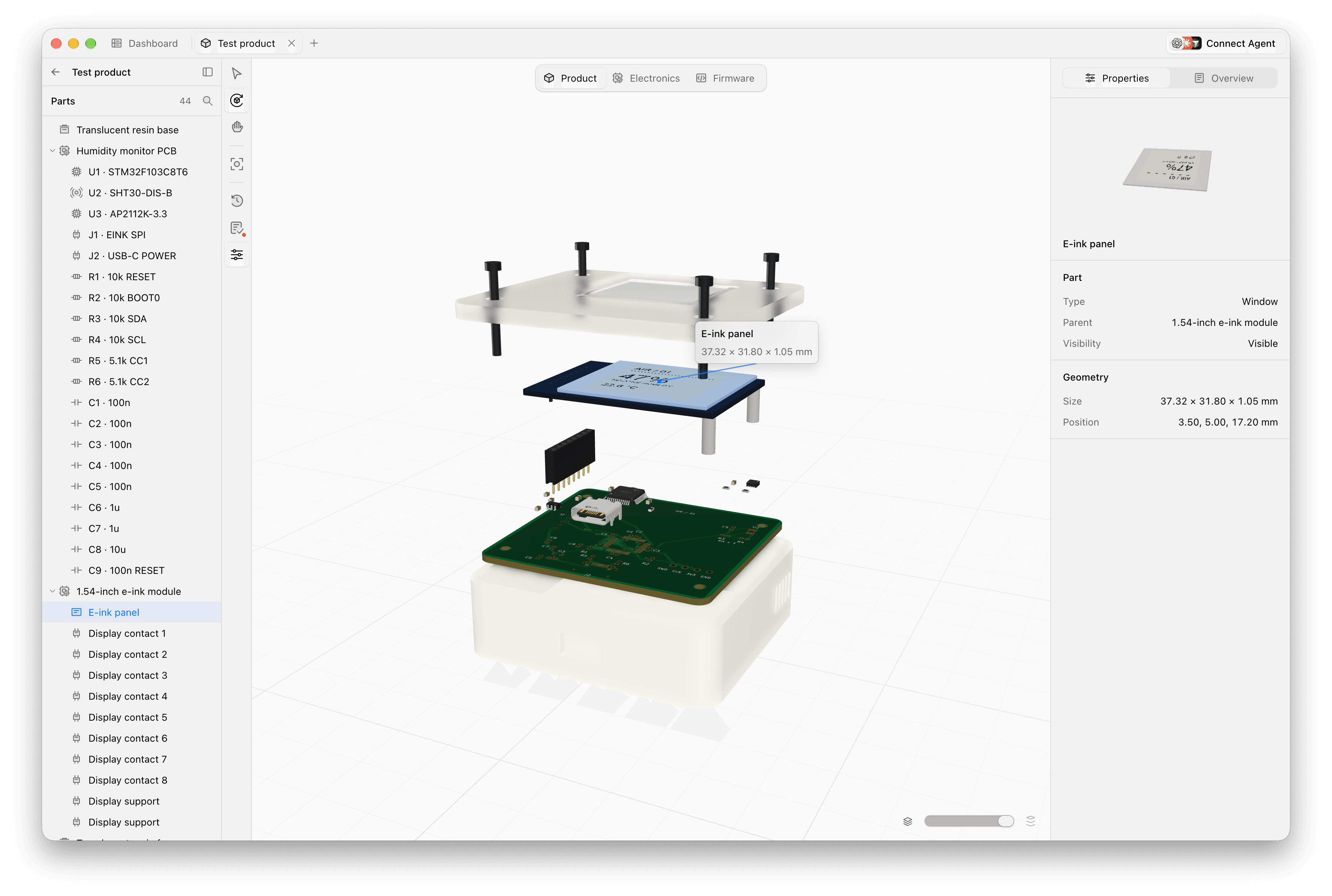Click the focus frame selection icon
The image size is (1332, 896).
coord(236,164)
